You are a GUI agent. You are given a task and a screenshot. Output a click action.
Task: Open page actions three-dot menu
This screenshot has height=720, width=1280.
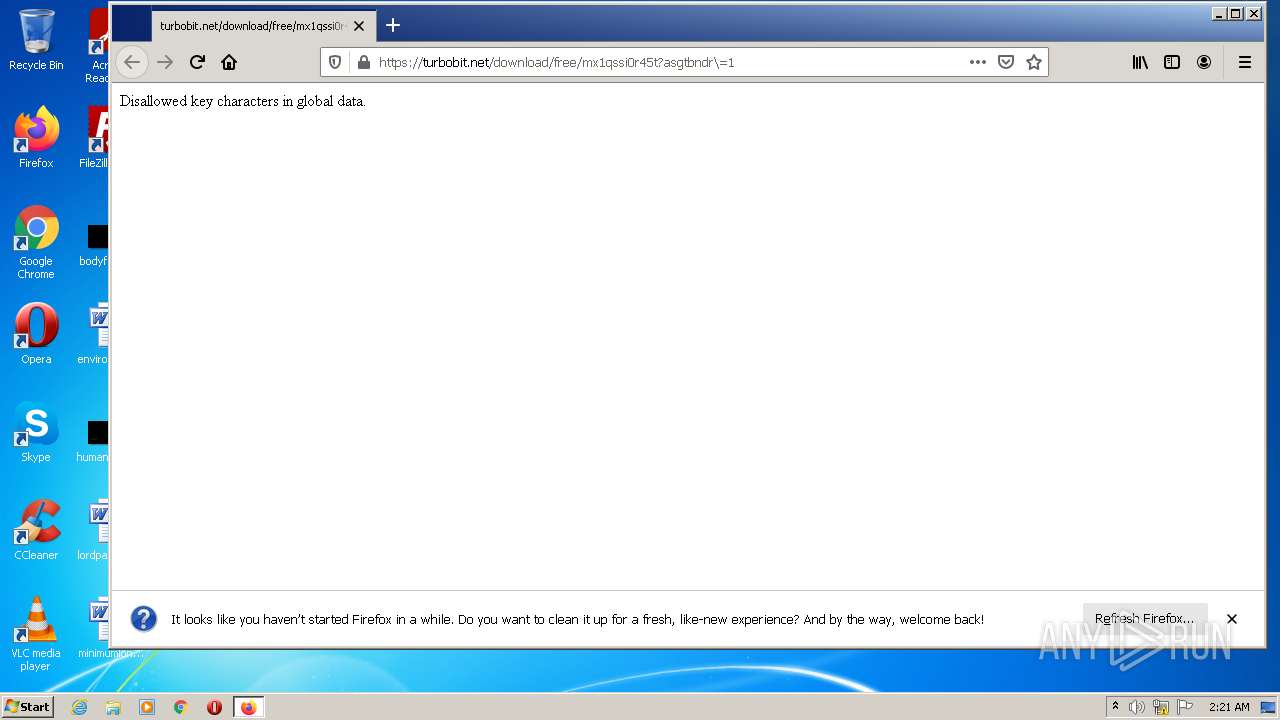pos(978,62)
